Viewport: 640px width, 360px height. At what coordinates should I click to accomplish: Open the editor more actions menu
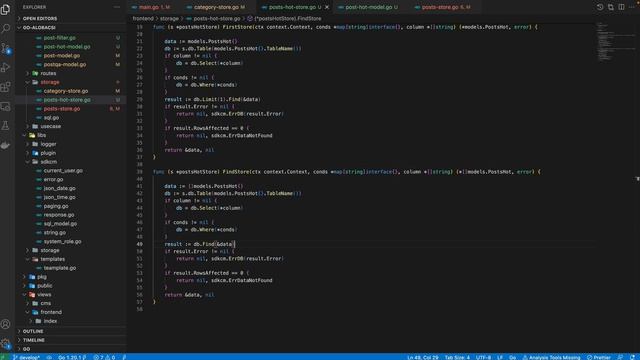click(632, 7)
